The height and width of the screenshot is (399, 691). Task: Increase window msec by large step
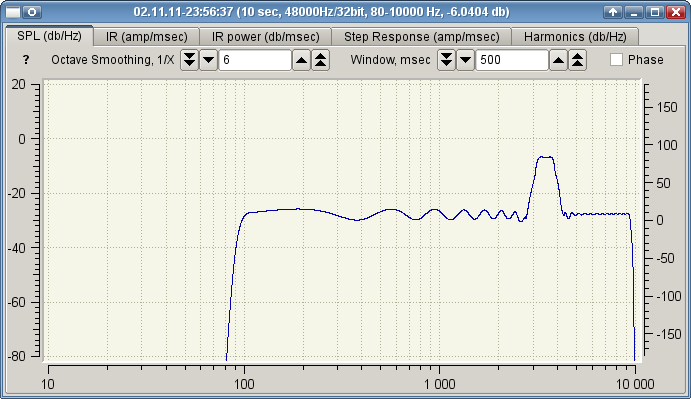tap(578, 60)
